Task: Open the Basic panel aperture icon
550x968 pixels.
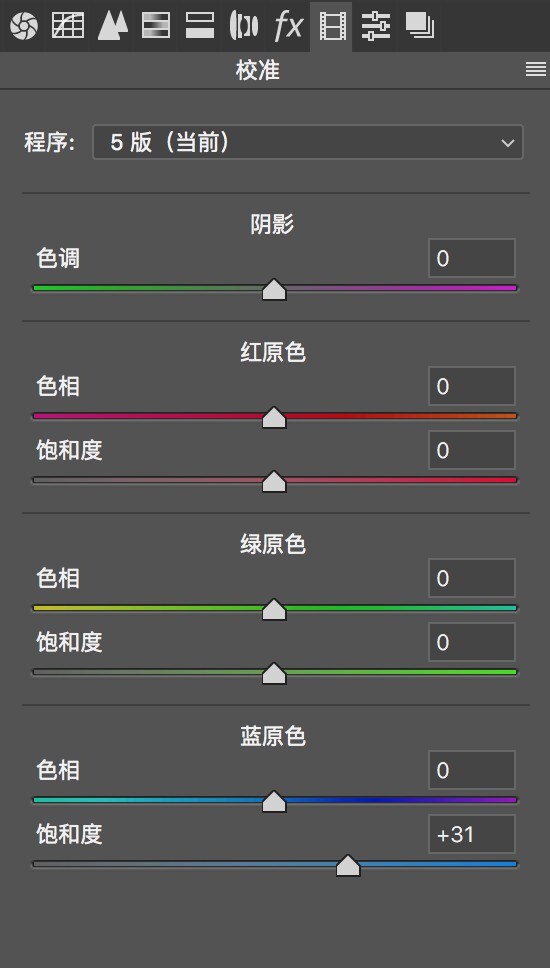Action: tap(23, 26)
